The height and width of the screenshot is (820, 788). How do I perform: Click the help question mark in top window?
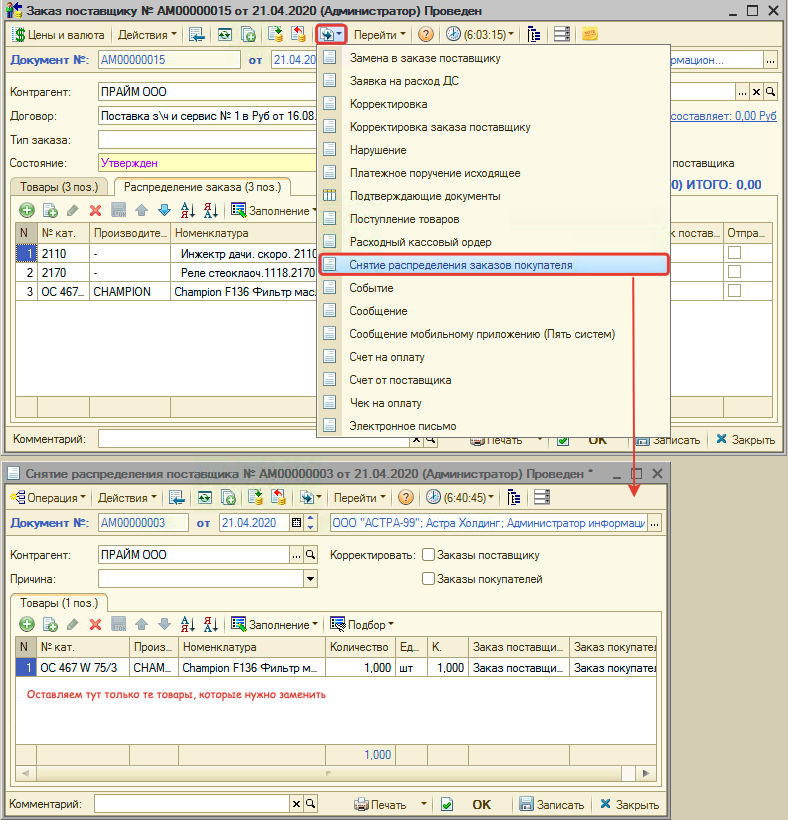tap(426, 35)
